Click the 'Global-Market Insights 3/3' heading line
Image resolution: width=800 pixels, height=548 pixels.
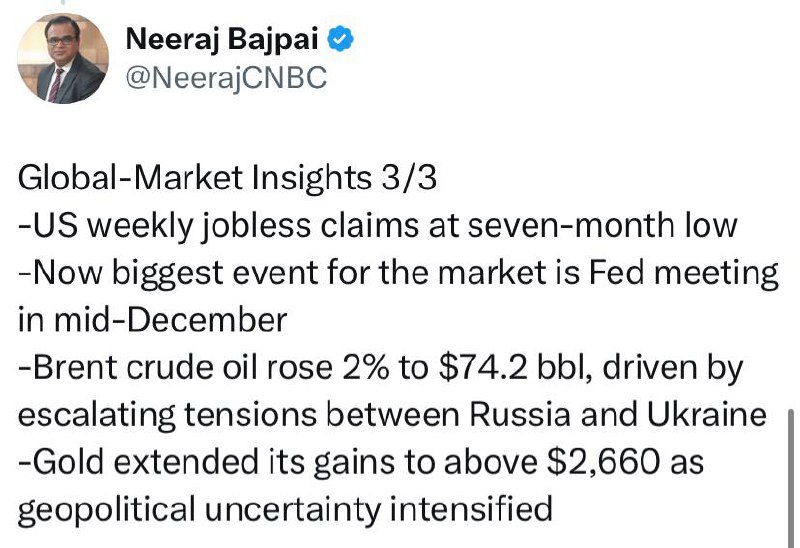228,179
